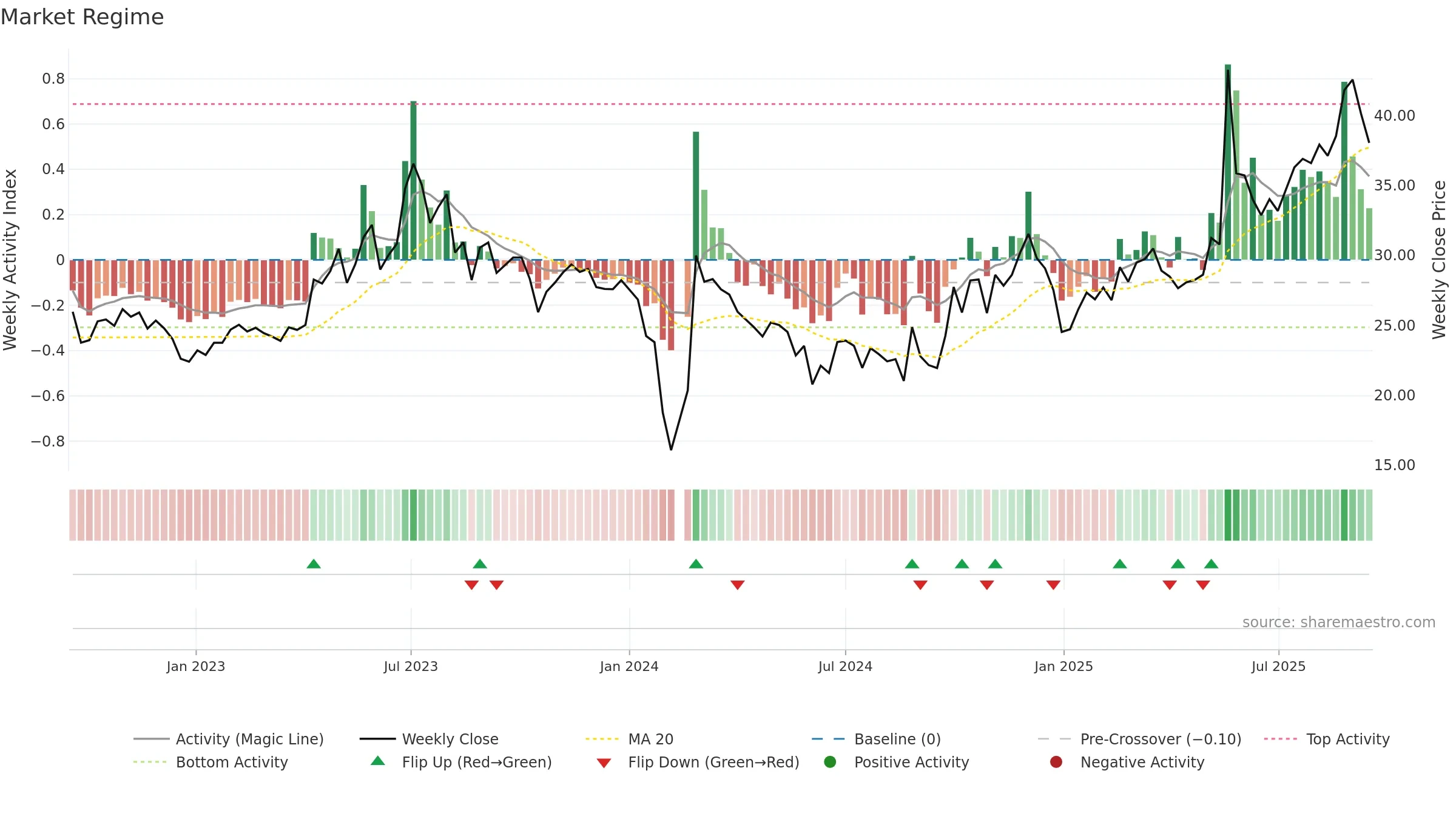
Task: Click the rightmost red Flip Down triangle marker
Action: click(x=1203, y=585)
